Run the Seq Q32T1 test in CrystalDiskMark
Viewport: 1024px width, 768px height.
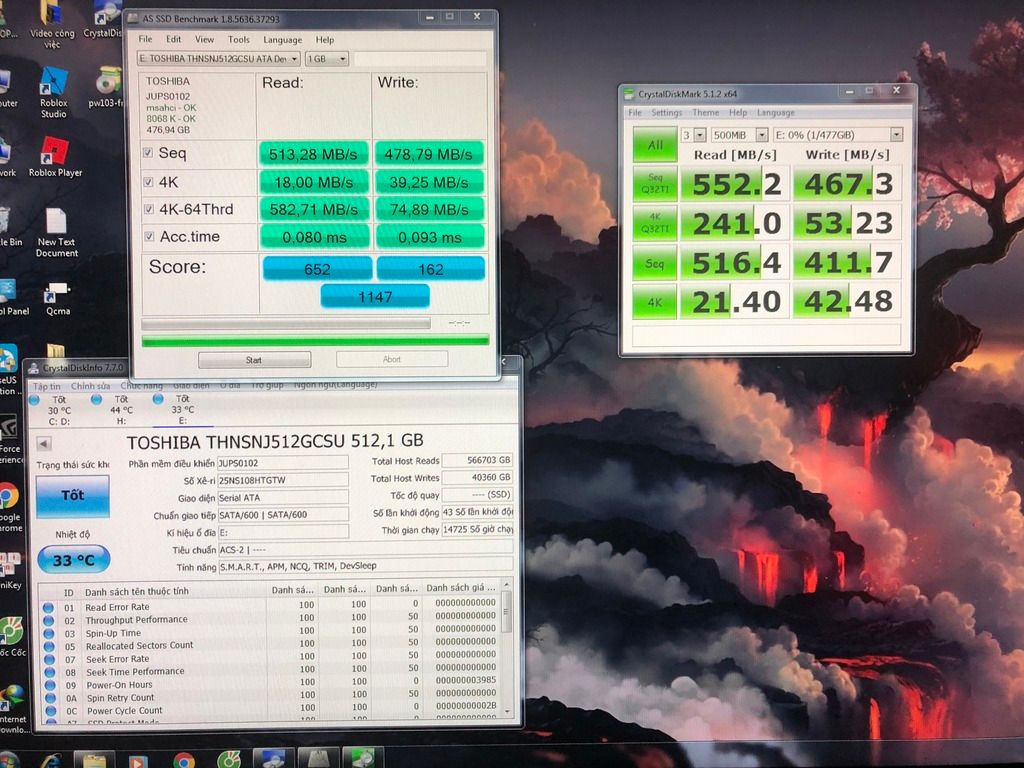click(655, 184)
